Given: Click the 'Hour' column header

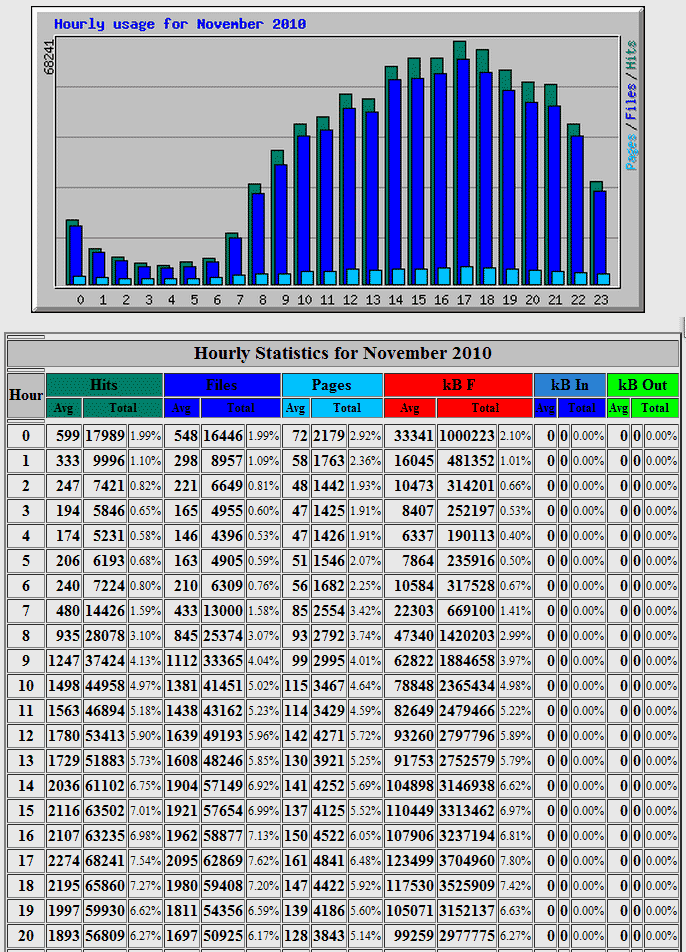Looking at the screenshot, I should coord(26,395).
